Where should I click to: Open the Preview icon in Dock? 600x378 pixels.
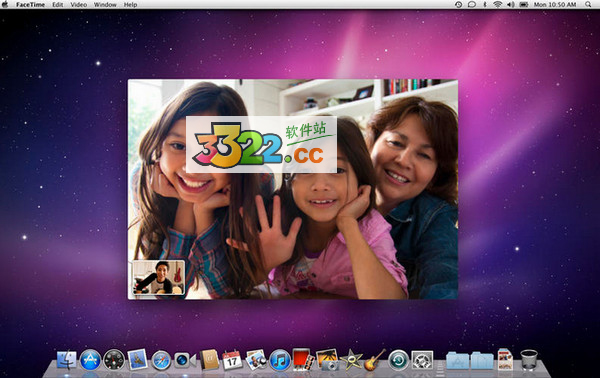[x=256, y=360]
